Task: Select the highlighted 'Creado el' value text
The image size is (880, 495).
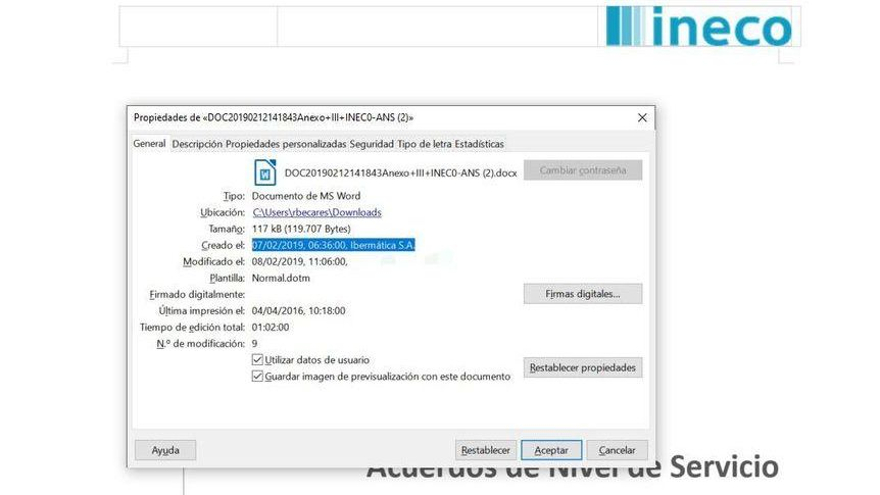Action: point(333,245)
